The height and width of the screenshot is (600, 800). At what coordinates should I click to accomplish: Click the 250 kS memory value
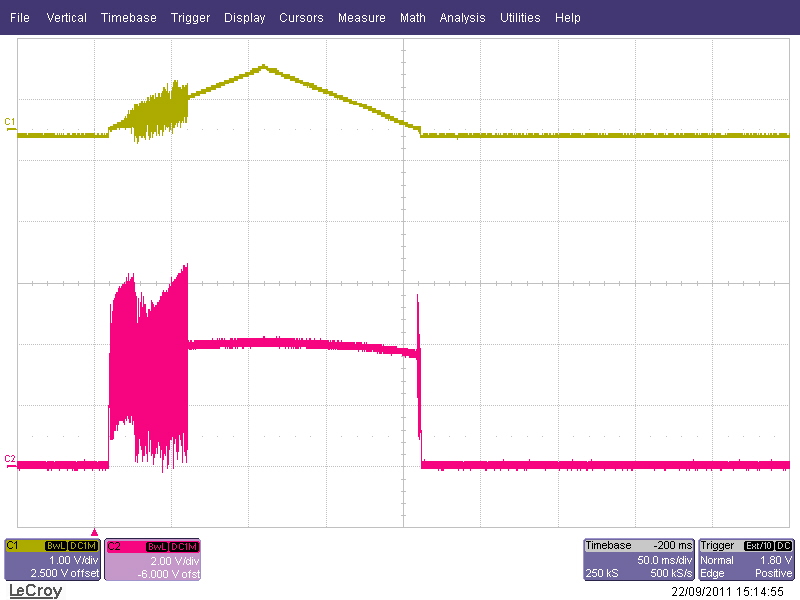point(602,573)
